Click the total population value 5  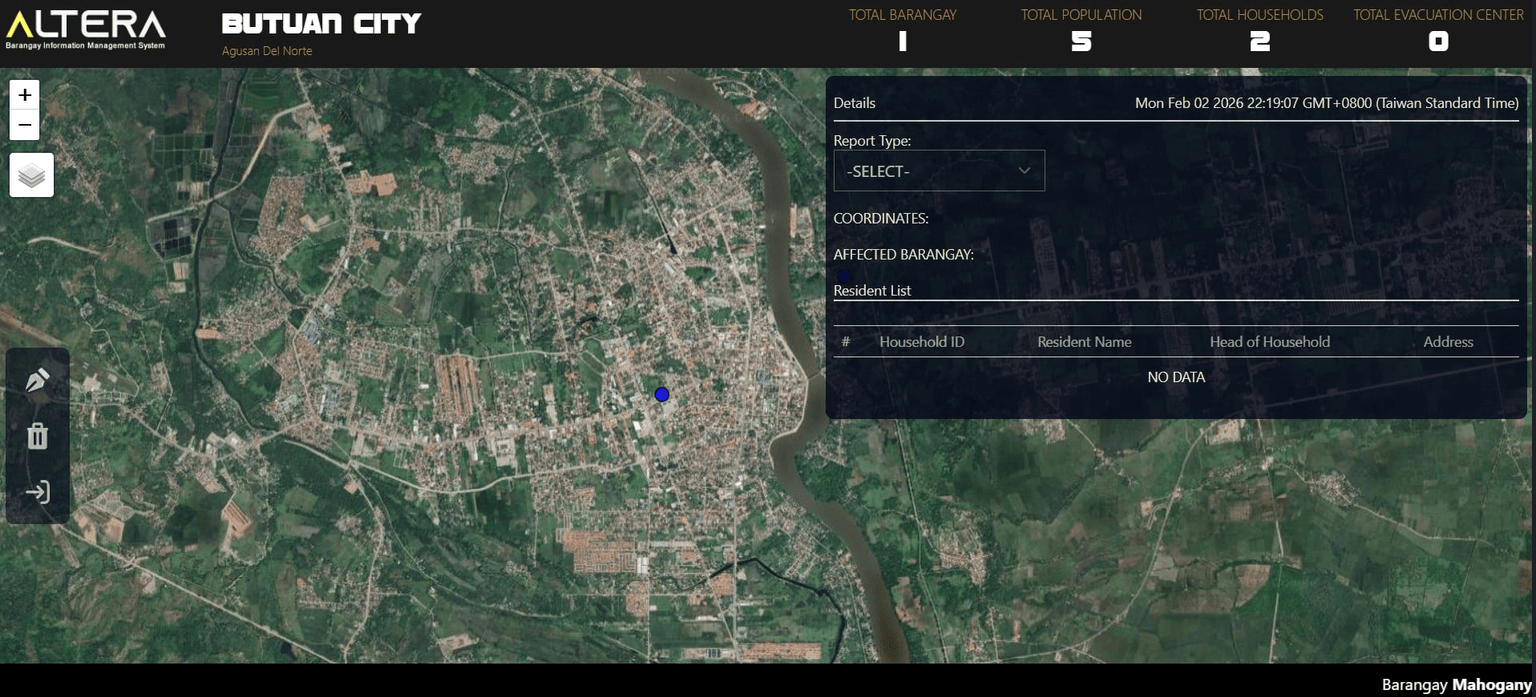point(1081,41)
